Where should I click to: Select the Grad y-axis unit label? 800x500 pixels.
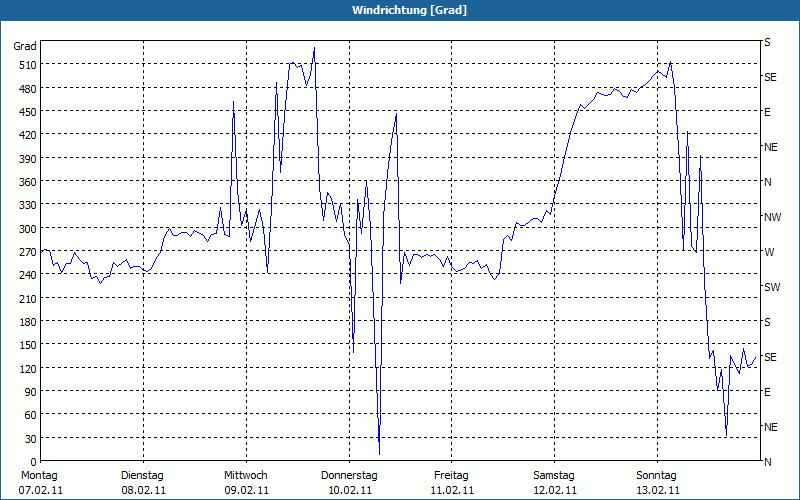click(x=25, y=46)
